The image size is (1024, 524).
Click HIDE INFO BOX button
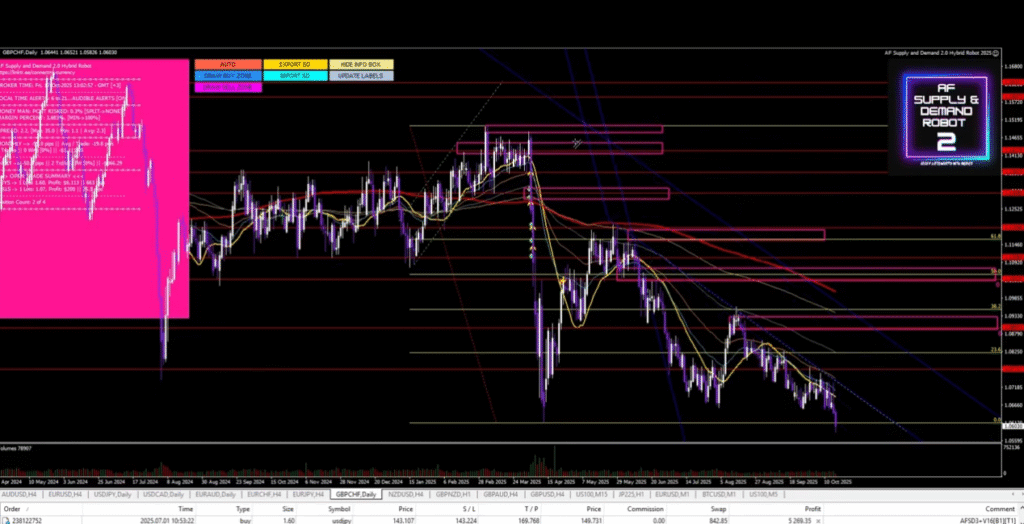tap(361, 65)
